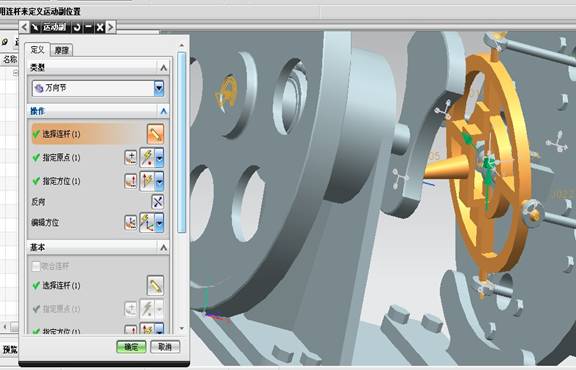Collapse the 类型 section

163,68
